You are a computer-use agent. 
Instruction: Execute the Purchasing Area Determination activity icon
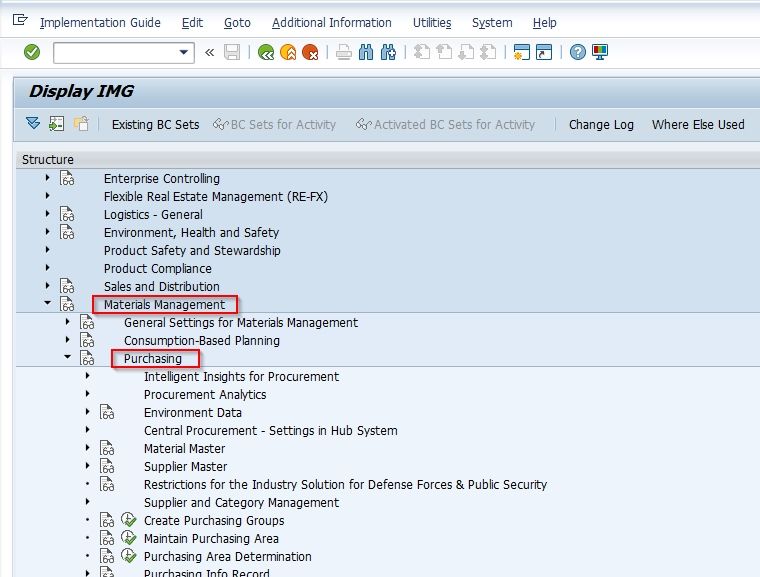click(128, 556)
